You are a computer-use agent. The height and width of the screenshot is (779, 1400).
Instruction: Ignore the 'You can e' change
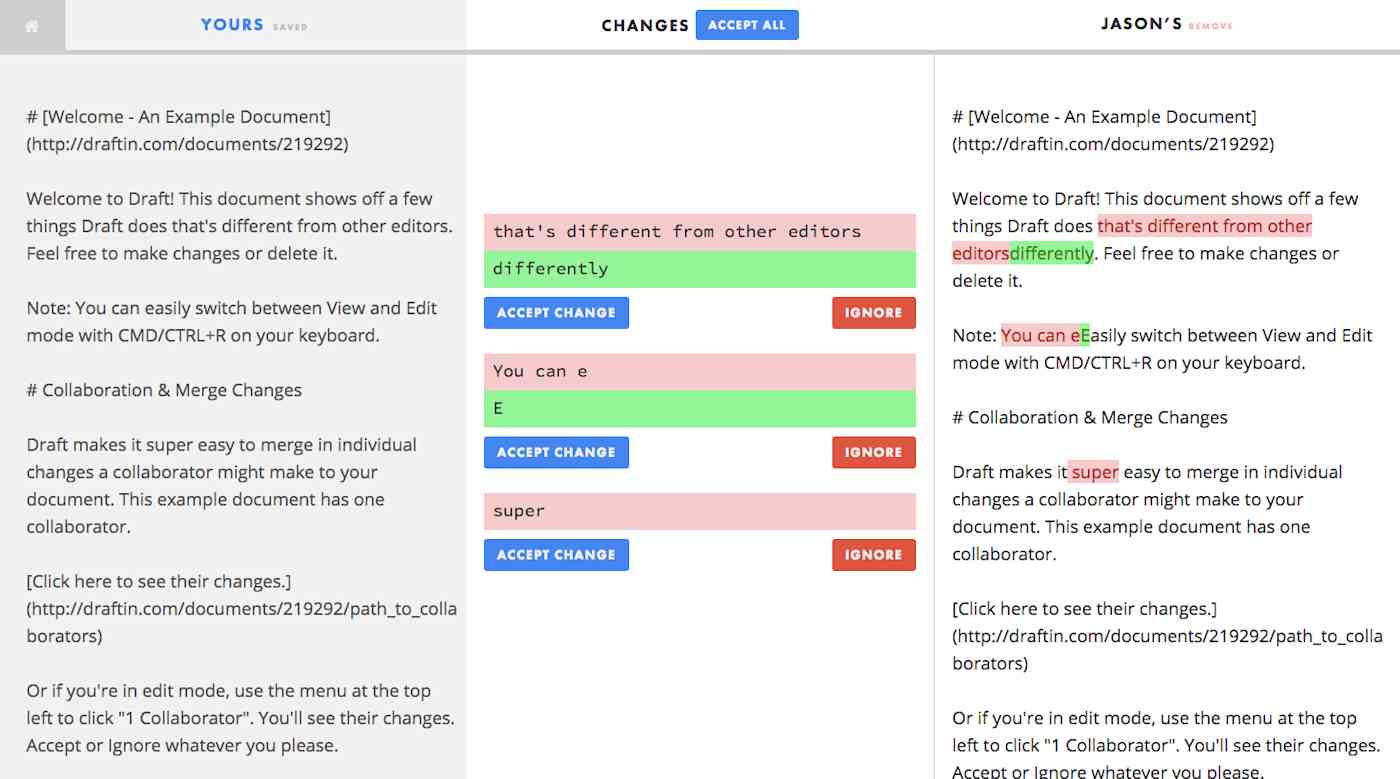873,452
